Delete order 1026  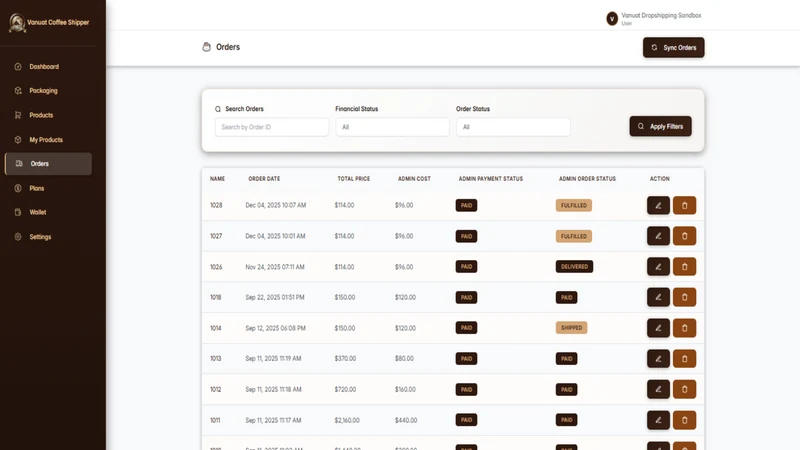[x=684, y=266]
